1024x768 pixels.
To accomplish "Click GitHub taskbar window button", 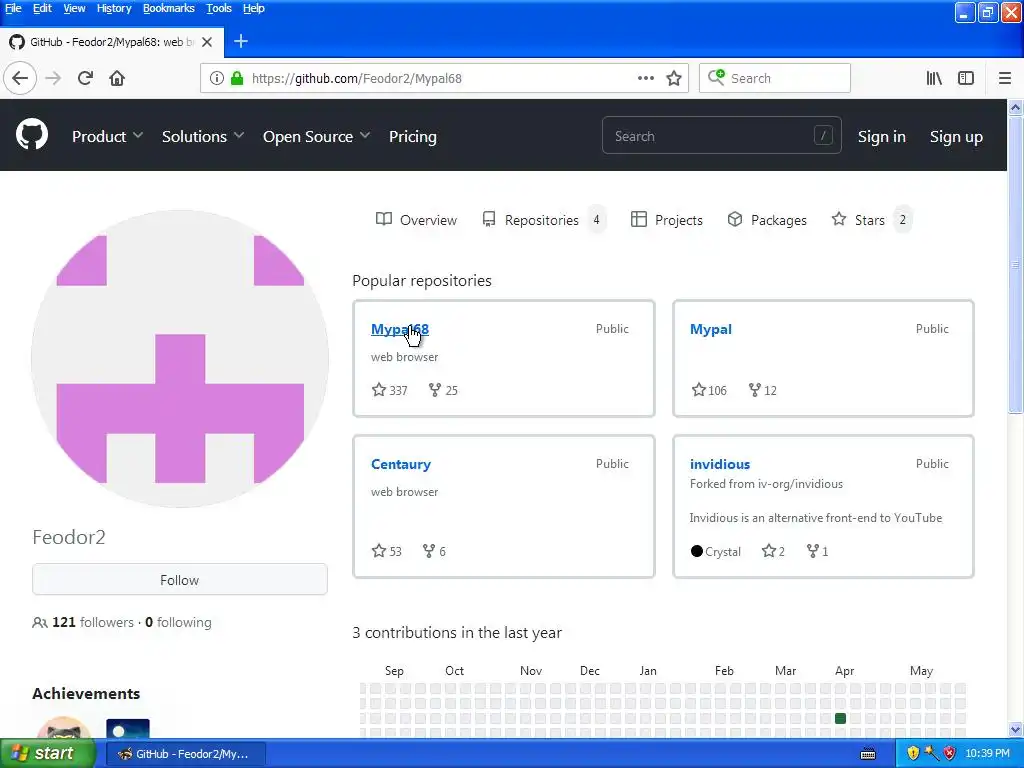I will click(x=185, y=754).
